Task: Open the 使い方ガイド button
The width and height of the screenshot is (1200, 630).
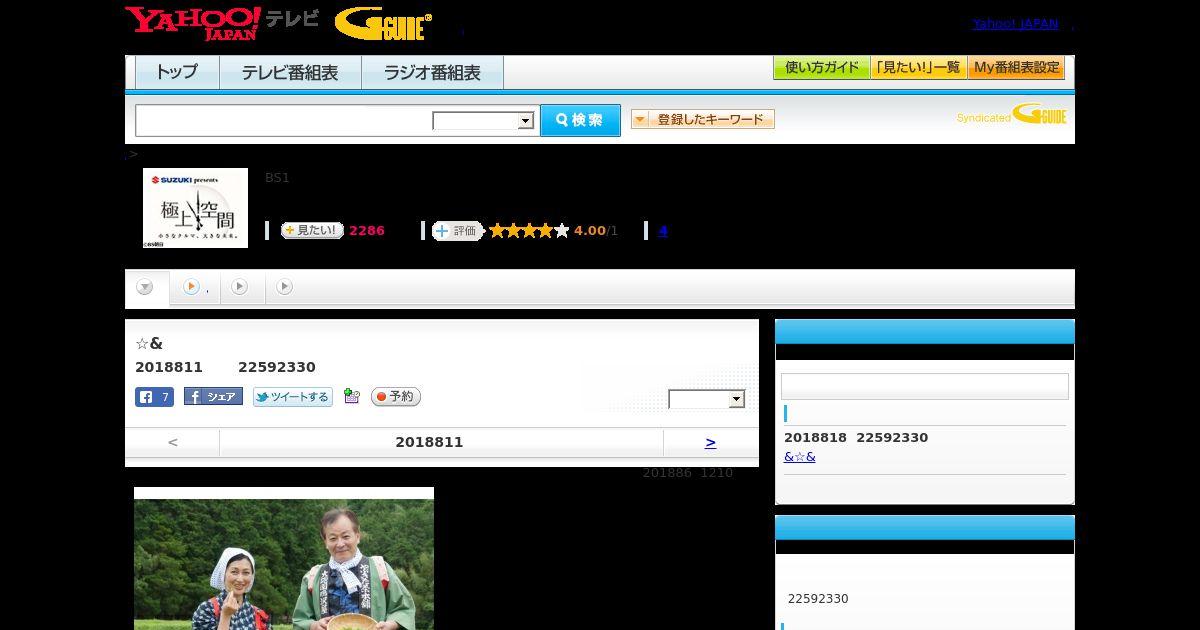Action: pos(822,68)
